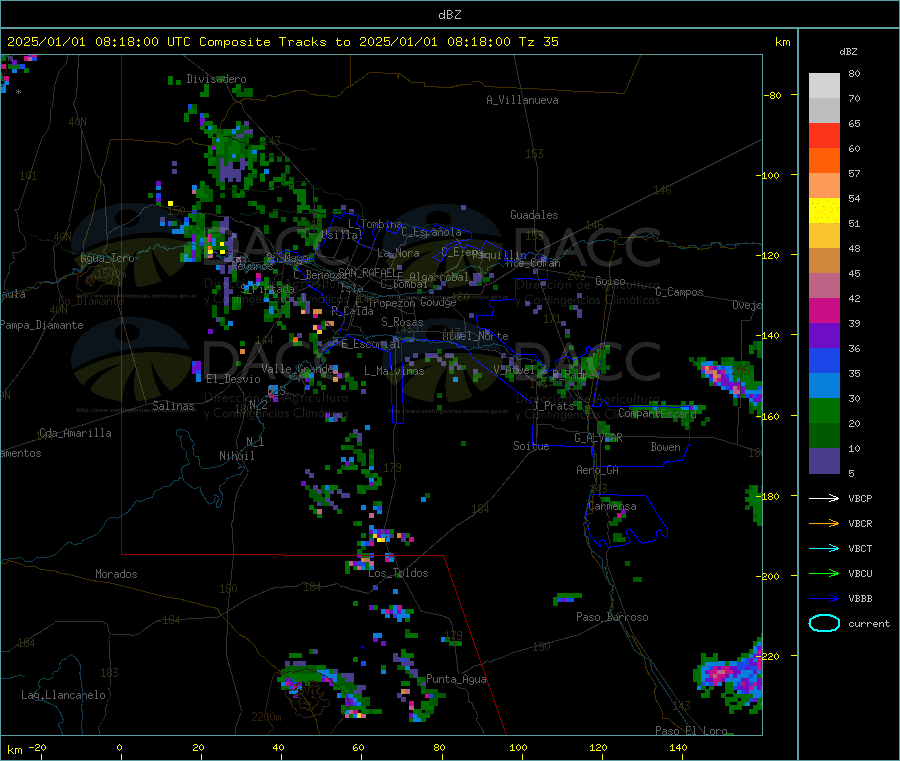Click the 'Valle_Grande' map label
The width and height of the screenshot is (900, 761).
297,368
